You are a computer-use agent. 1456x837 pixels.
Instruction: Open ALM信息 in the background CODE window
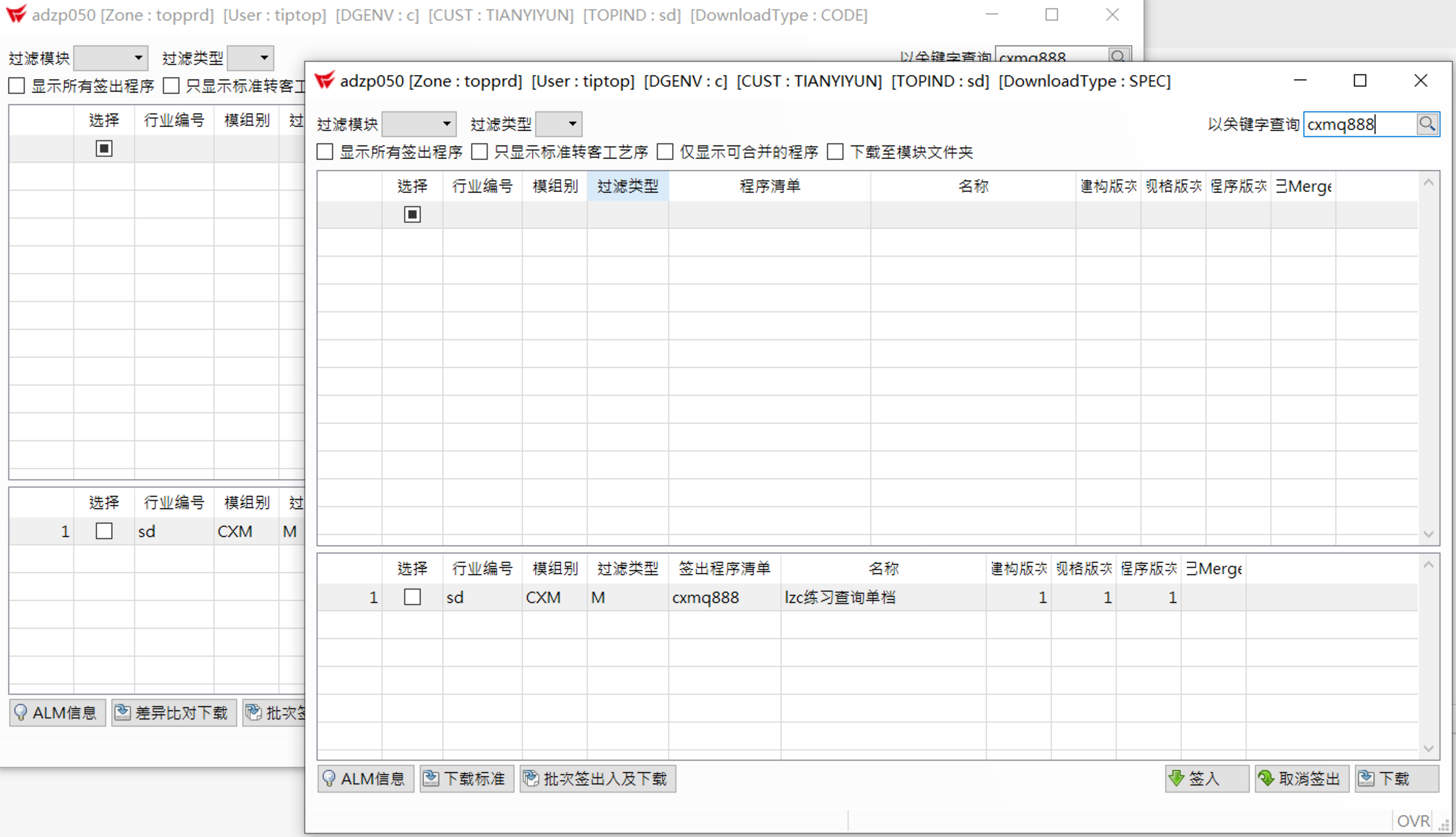tap(57, 712)
